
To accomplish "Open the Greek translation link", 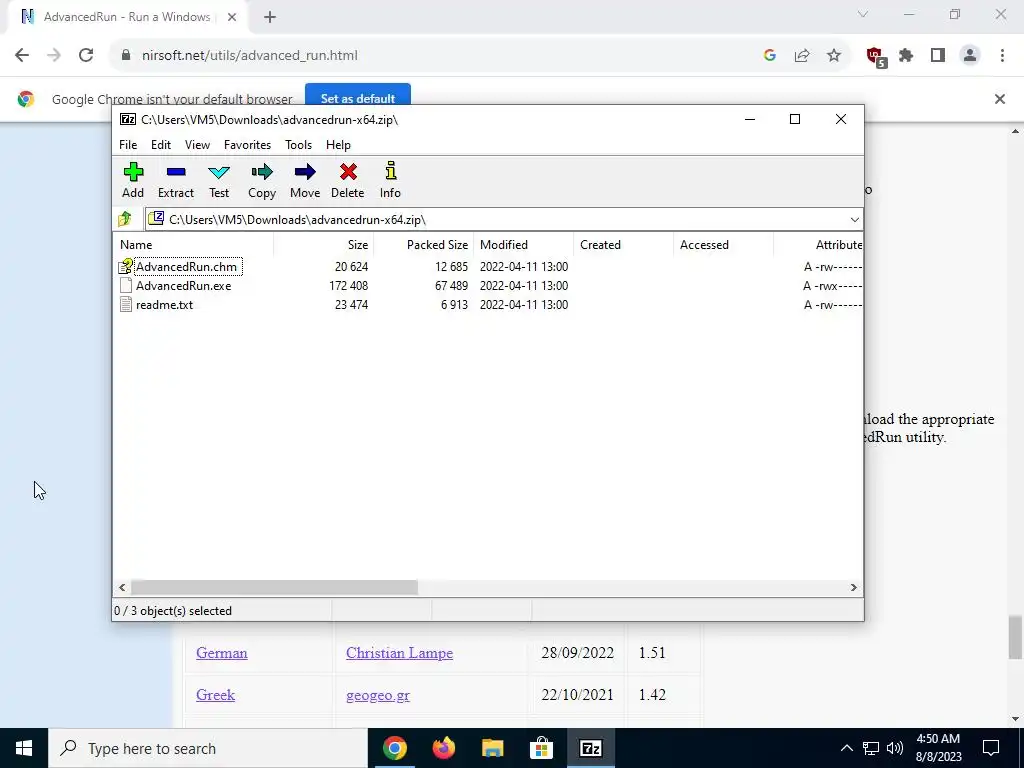I will click(x=216, y=695).
